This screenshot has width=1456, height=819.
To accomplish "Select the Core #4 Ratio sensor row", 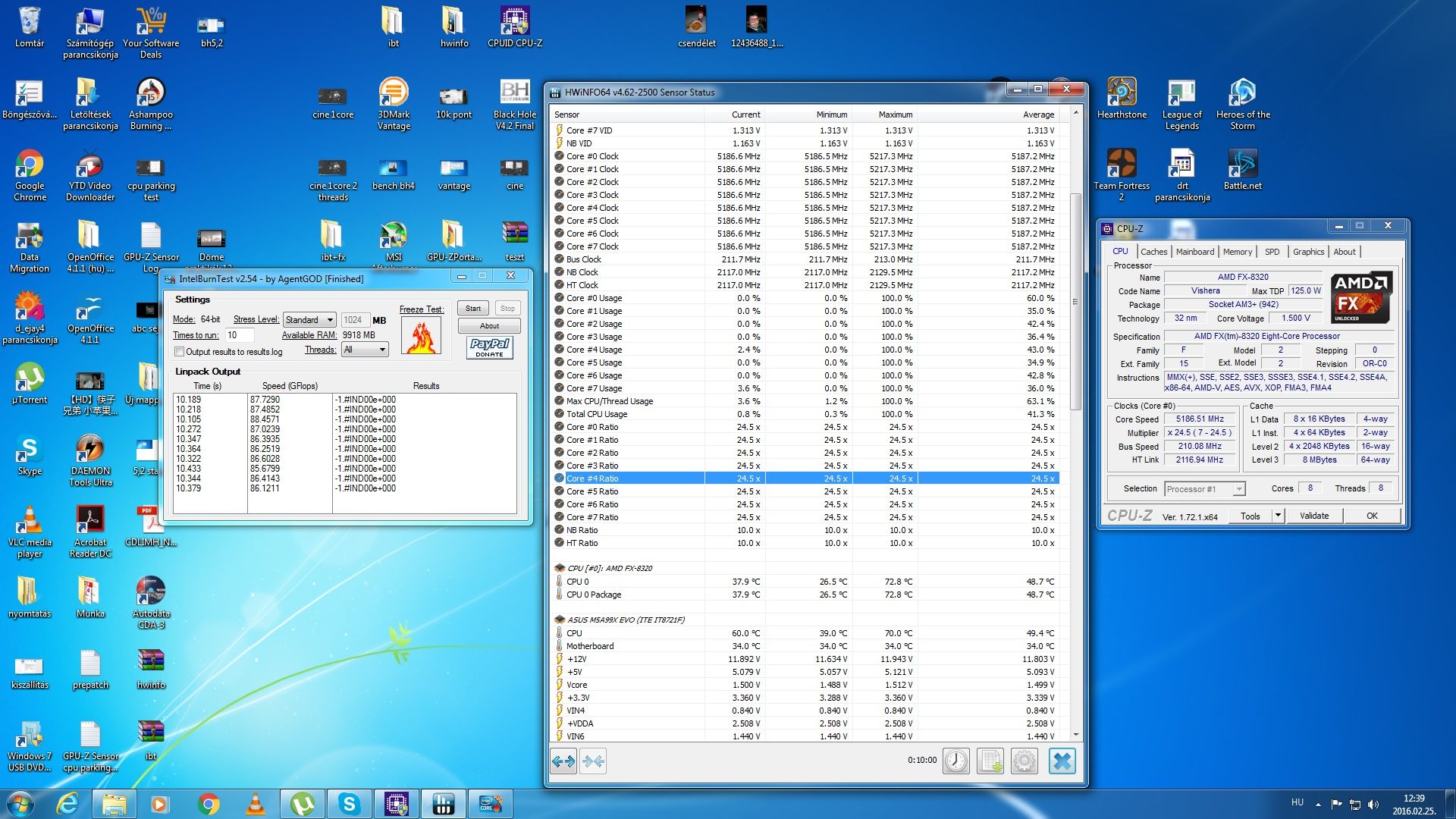I will 805,479.
